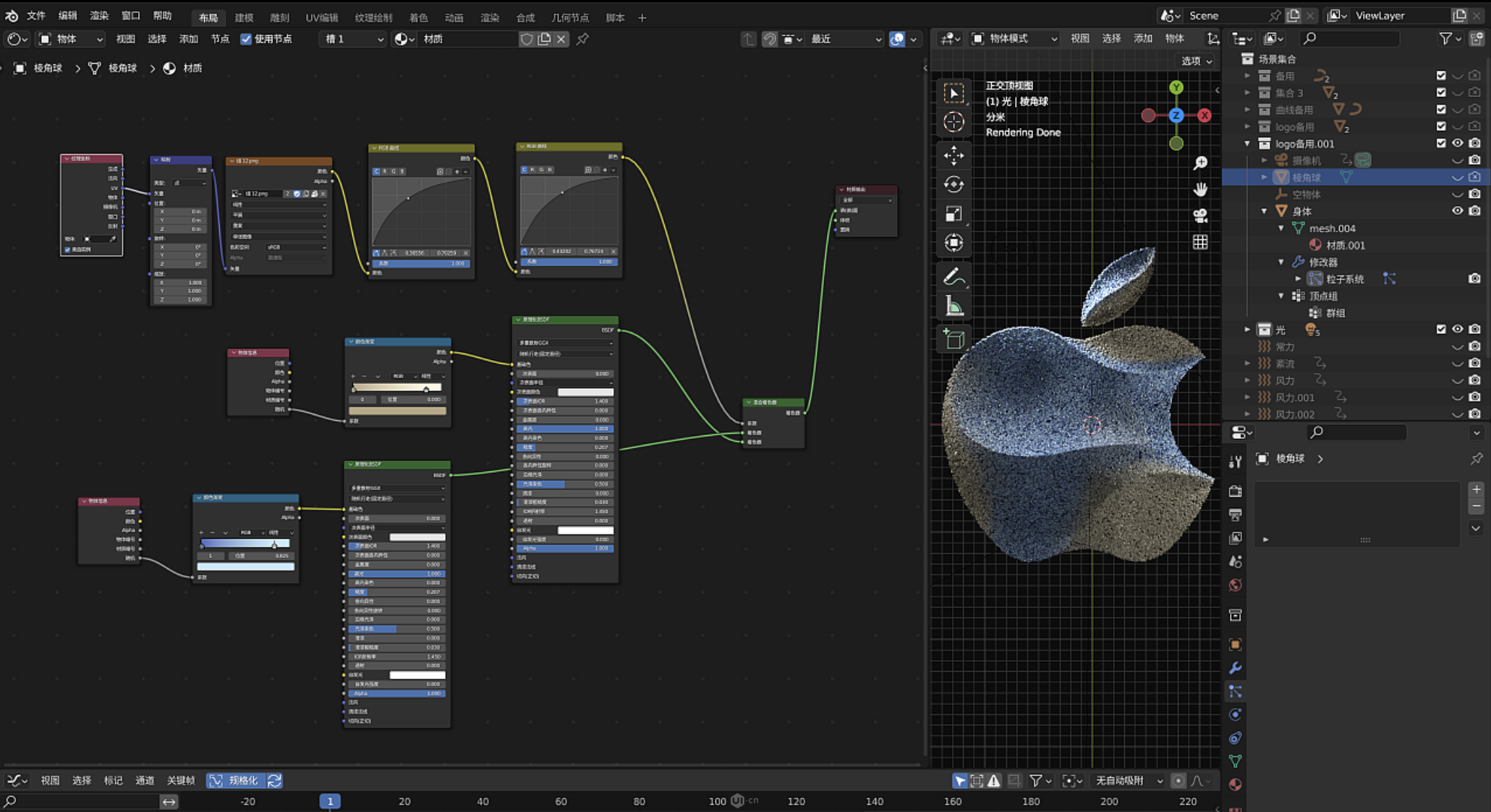
Task: Open the World properties tab
Action: pos(1235,585)
